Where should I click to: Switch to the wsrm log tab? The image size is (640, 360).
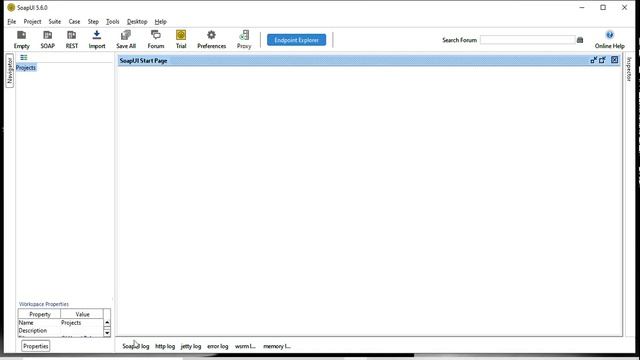pos(245,346)
